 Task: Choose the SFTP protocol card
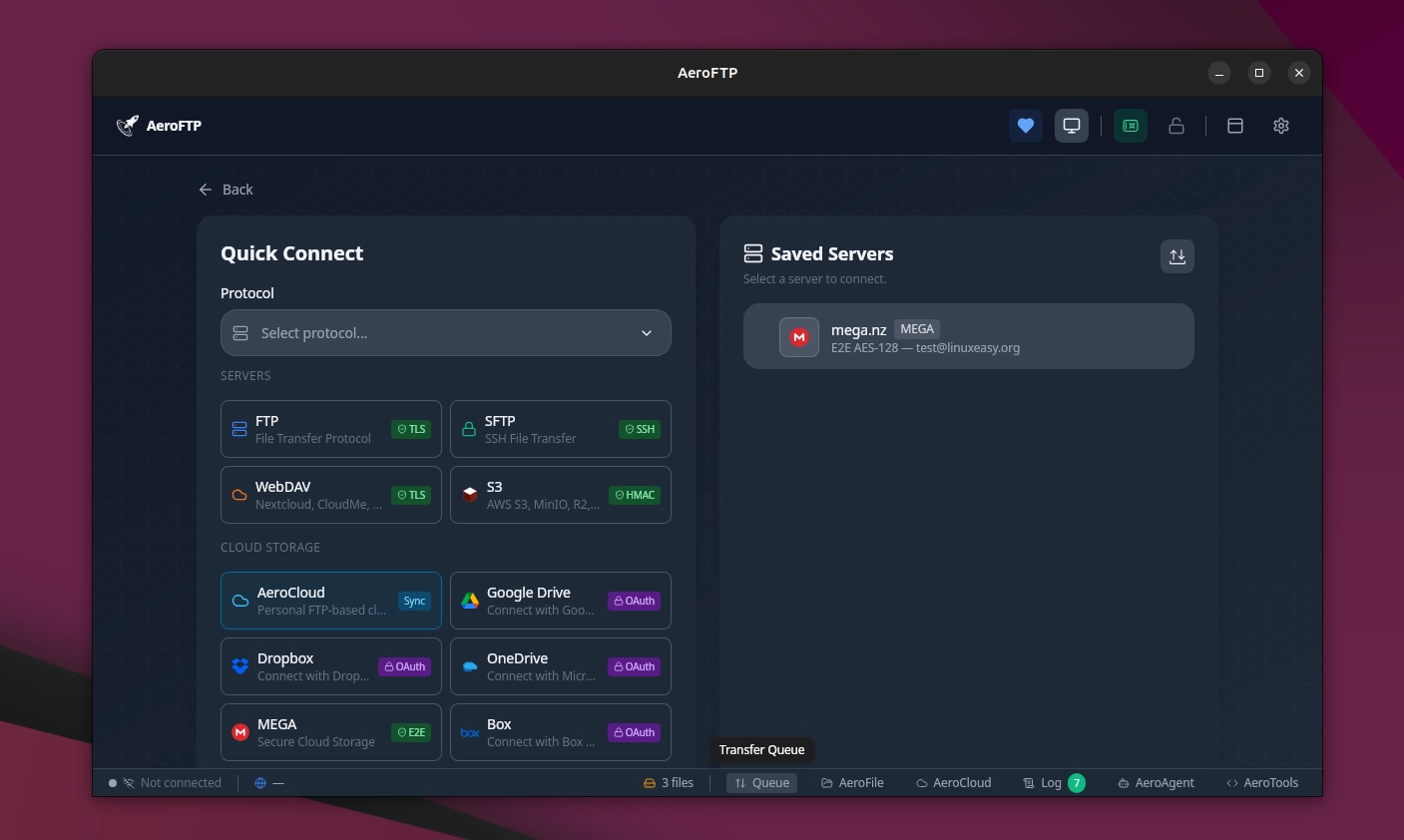pyautogui.click(x=560, y=429)
